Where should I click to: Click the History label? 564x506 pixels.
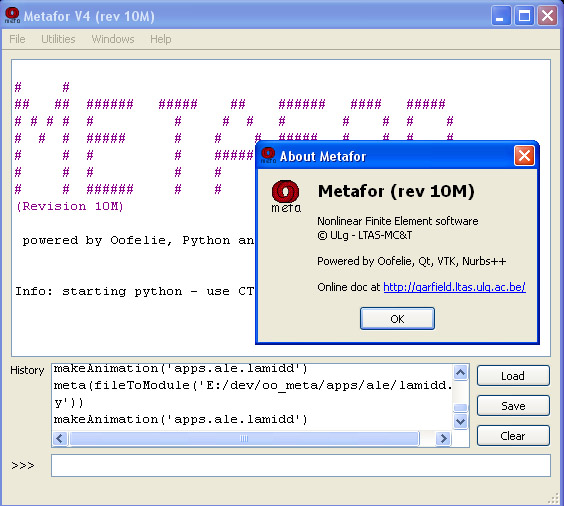pos(27,370)
